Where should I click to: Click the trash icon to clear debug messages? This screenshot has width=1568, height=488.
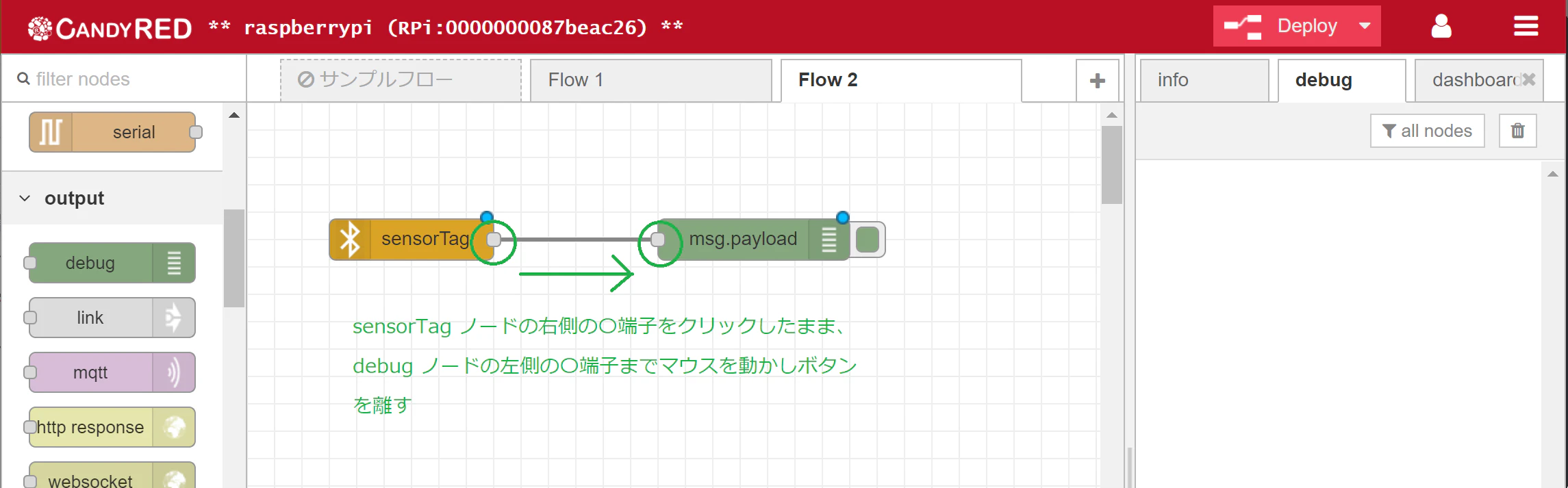click(1518, 131)
